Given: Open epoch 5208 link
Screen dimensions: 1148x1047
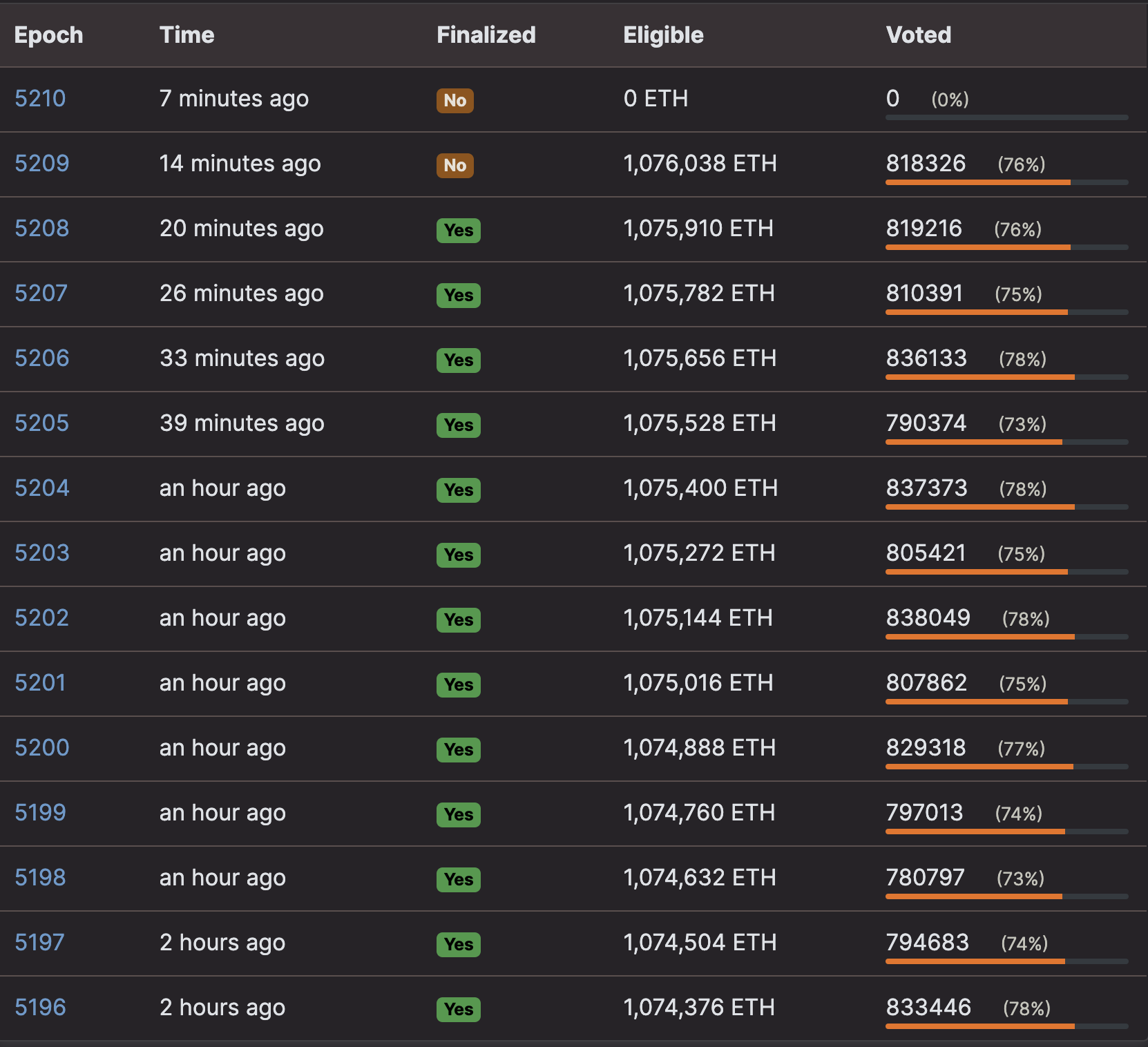Looking at the screenshot, I should click(42, 229).
